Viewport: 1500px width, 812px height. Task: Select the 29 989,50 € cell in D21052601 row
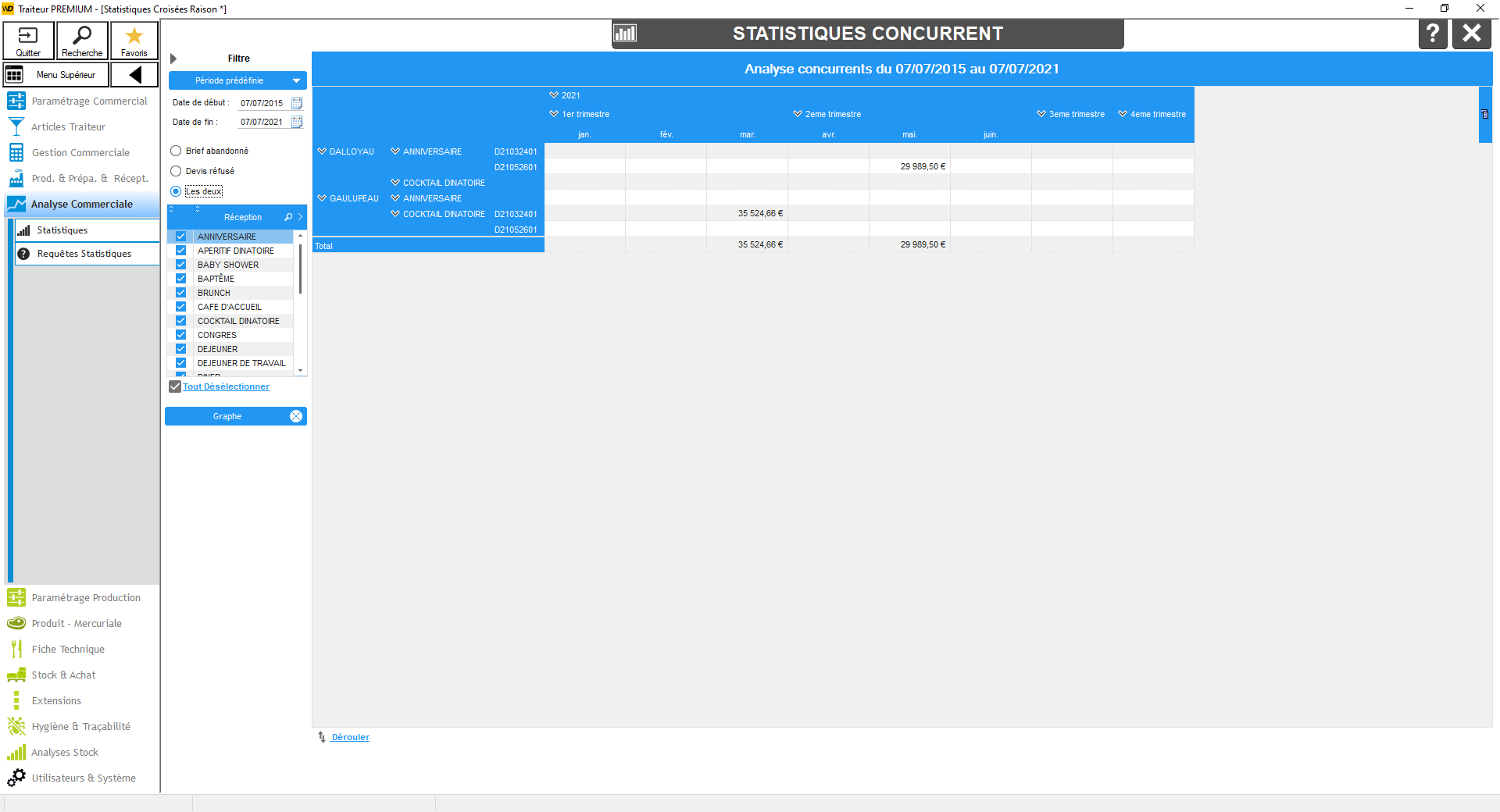909,166
